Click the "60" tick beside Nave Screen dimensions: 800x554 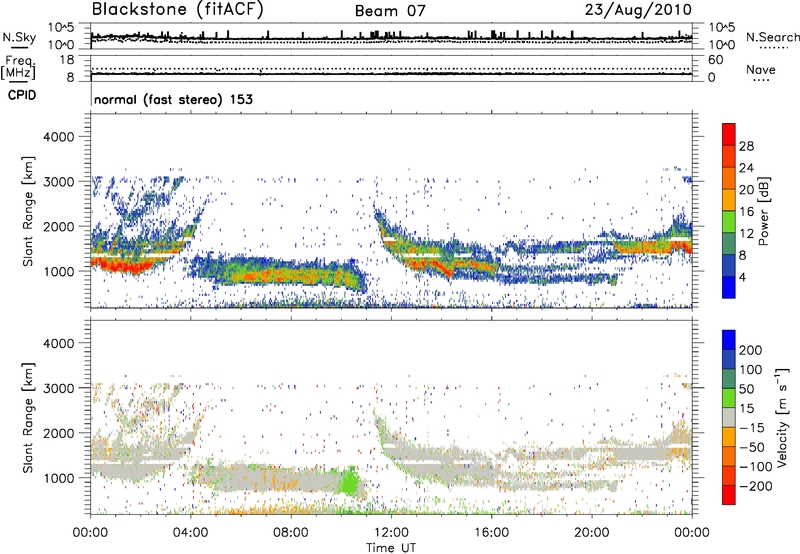click(715, 60)
